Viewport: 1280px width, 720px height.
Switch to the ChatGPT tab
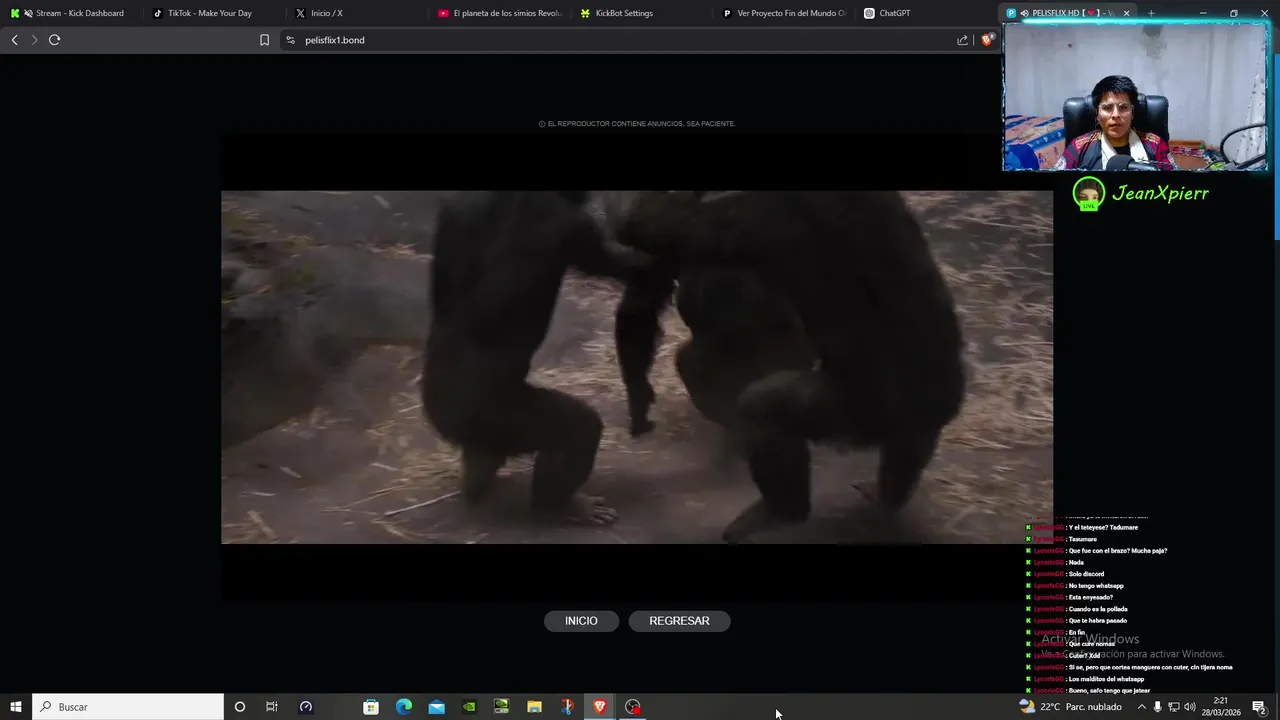927,13
